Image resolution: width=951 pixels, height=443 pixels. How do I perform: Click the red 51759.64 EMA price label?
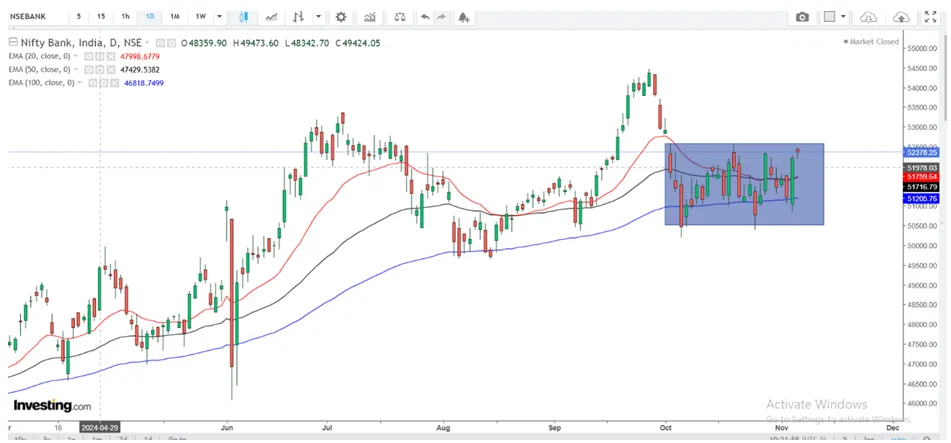click(922, 177)
